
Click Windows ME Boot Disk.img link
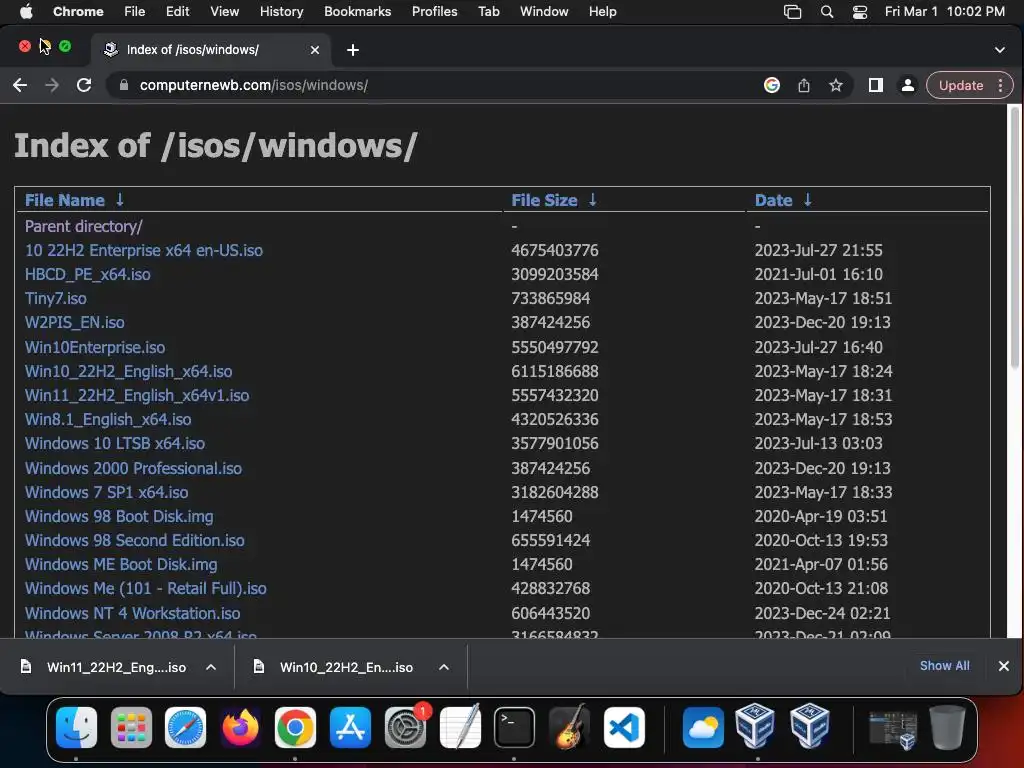[121, 564]
